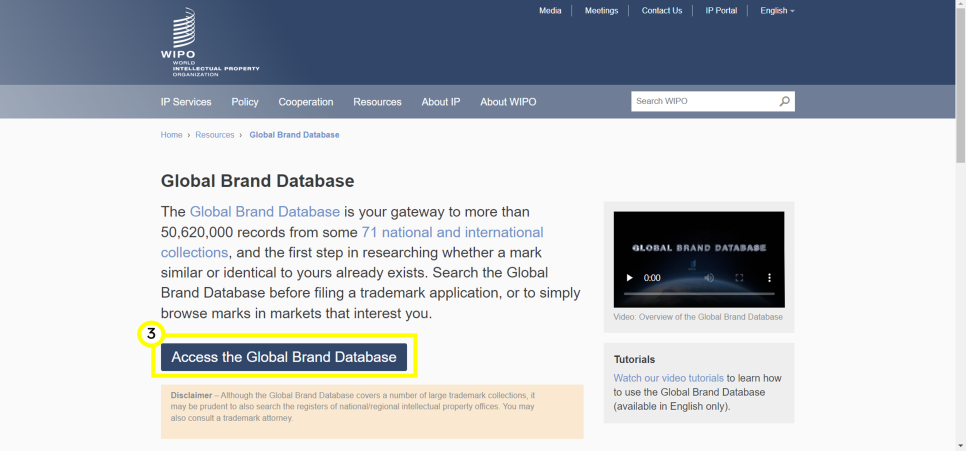Viewport: 966px width, 451px height.
Task: Open the Cooperation menu
Action: [x=306, y=102]
